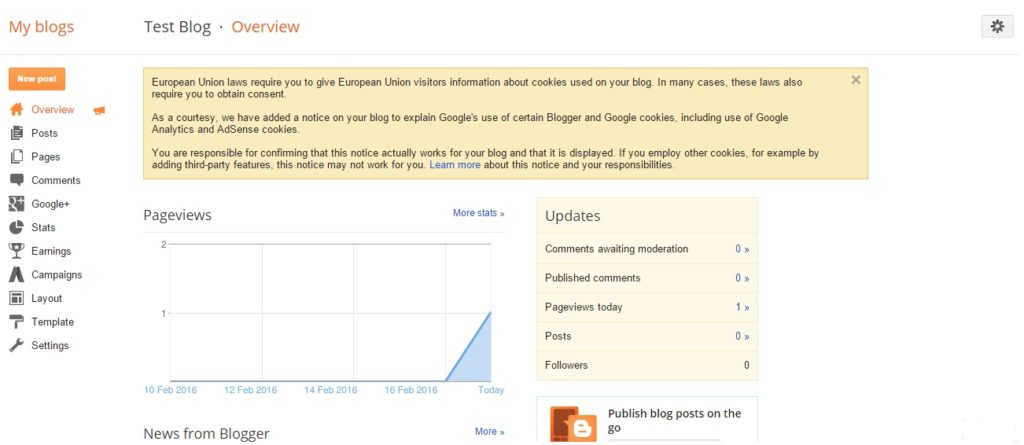
Task: Click the News from Blogger heading
Action: click(x=206, y=433)
